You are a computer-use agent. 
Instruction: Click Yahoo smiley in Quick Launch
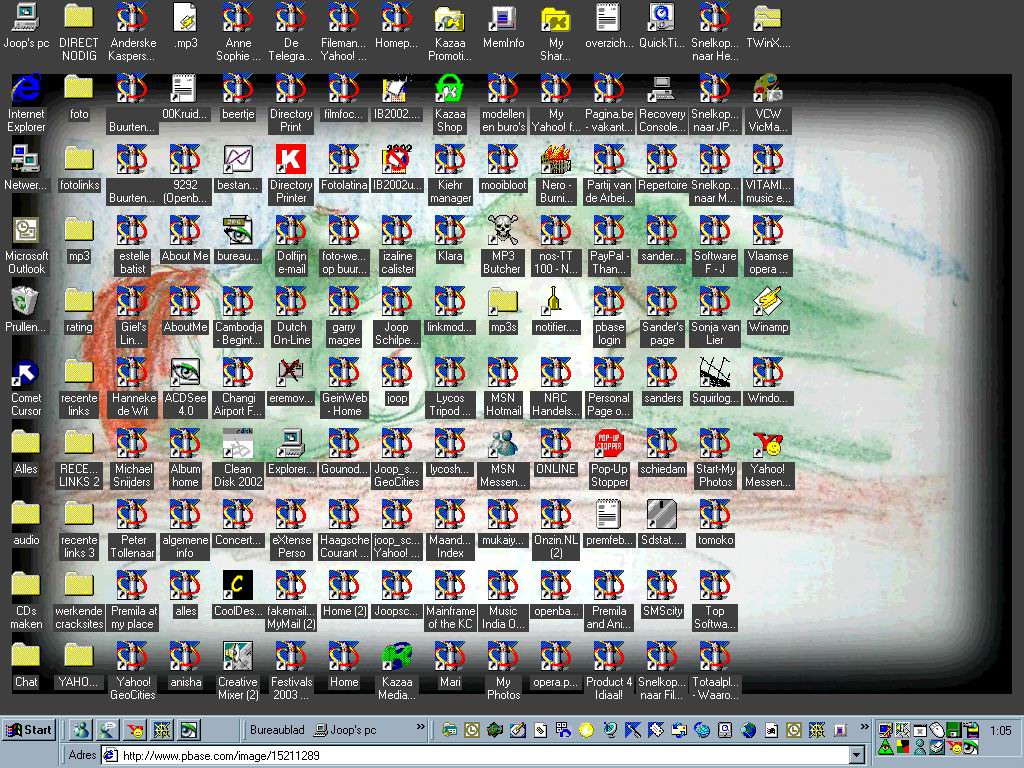pyautogui.click(x=135, y=730)
